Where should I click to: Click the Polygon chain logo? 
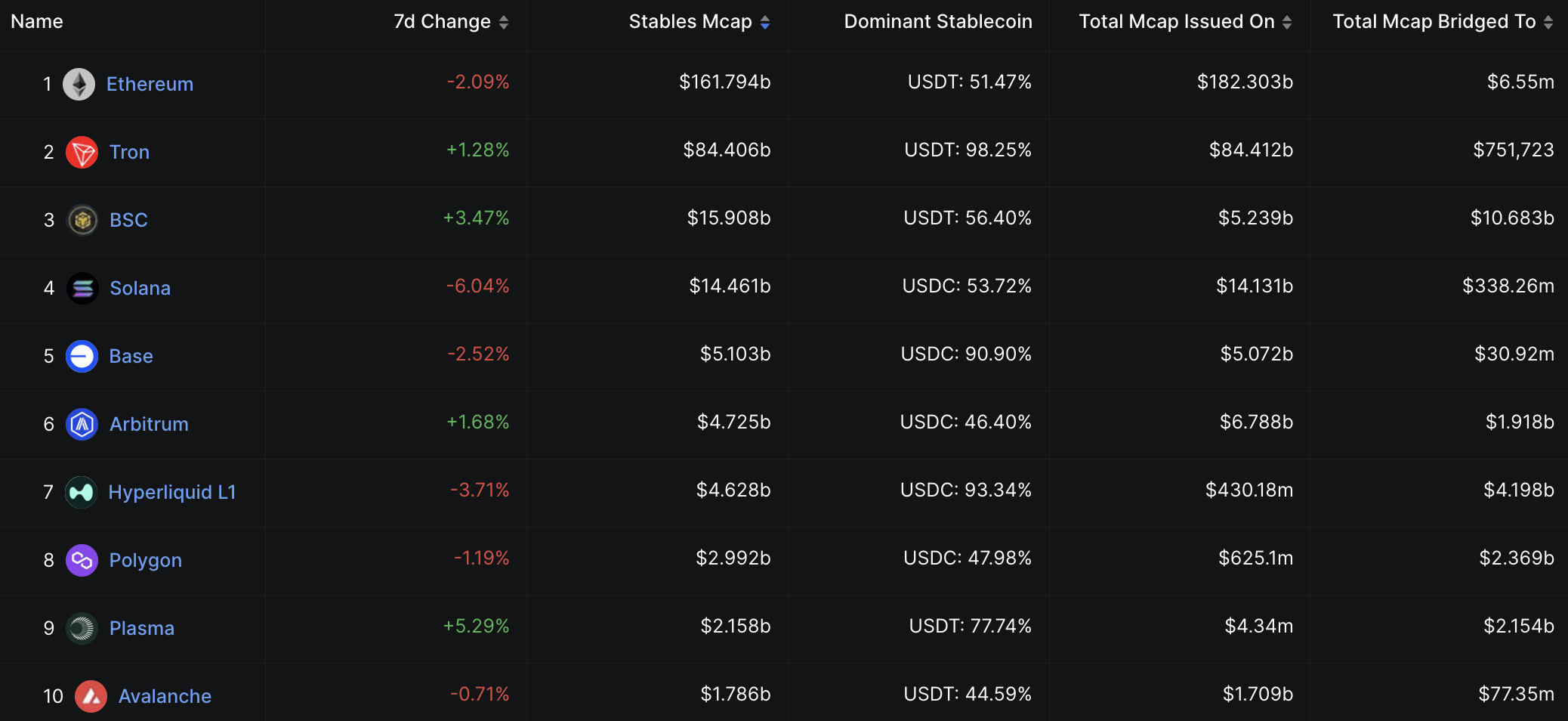coord(82,560)
